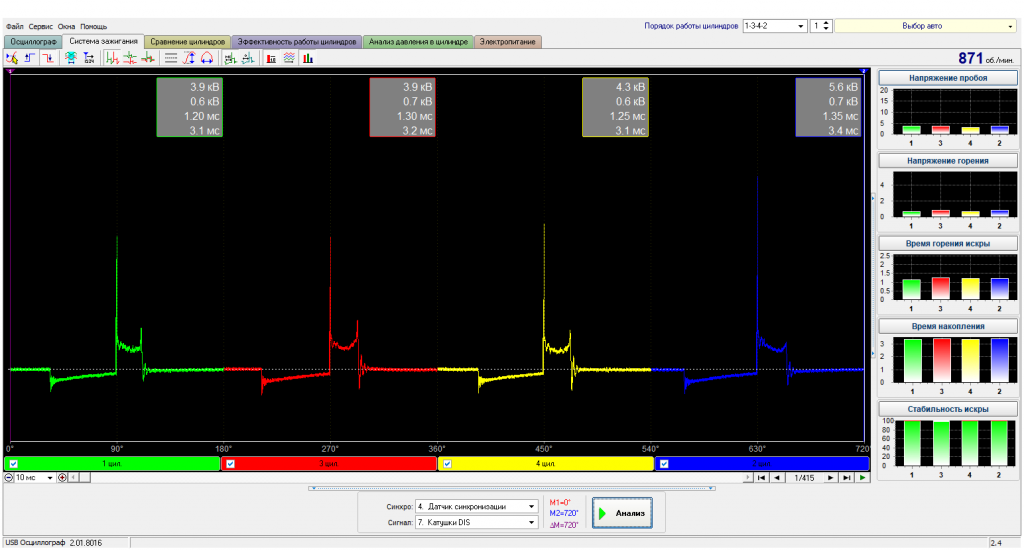
Task: Click the 1/415 frame counter
Action: (x=804, y=478)
